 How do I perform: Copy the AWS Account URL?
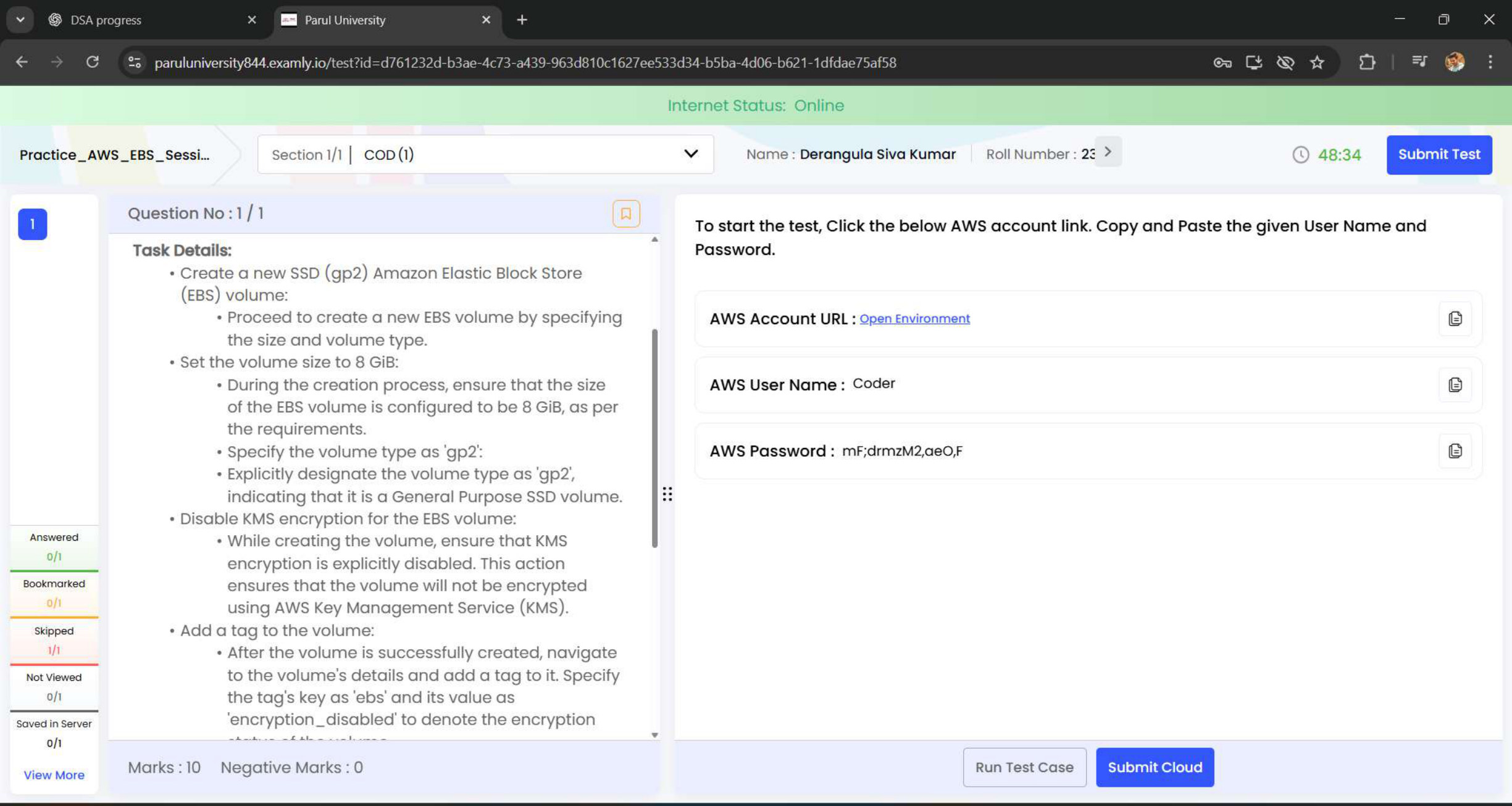pos(1455,318)
